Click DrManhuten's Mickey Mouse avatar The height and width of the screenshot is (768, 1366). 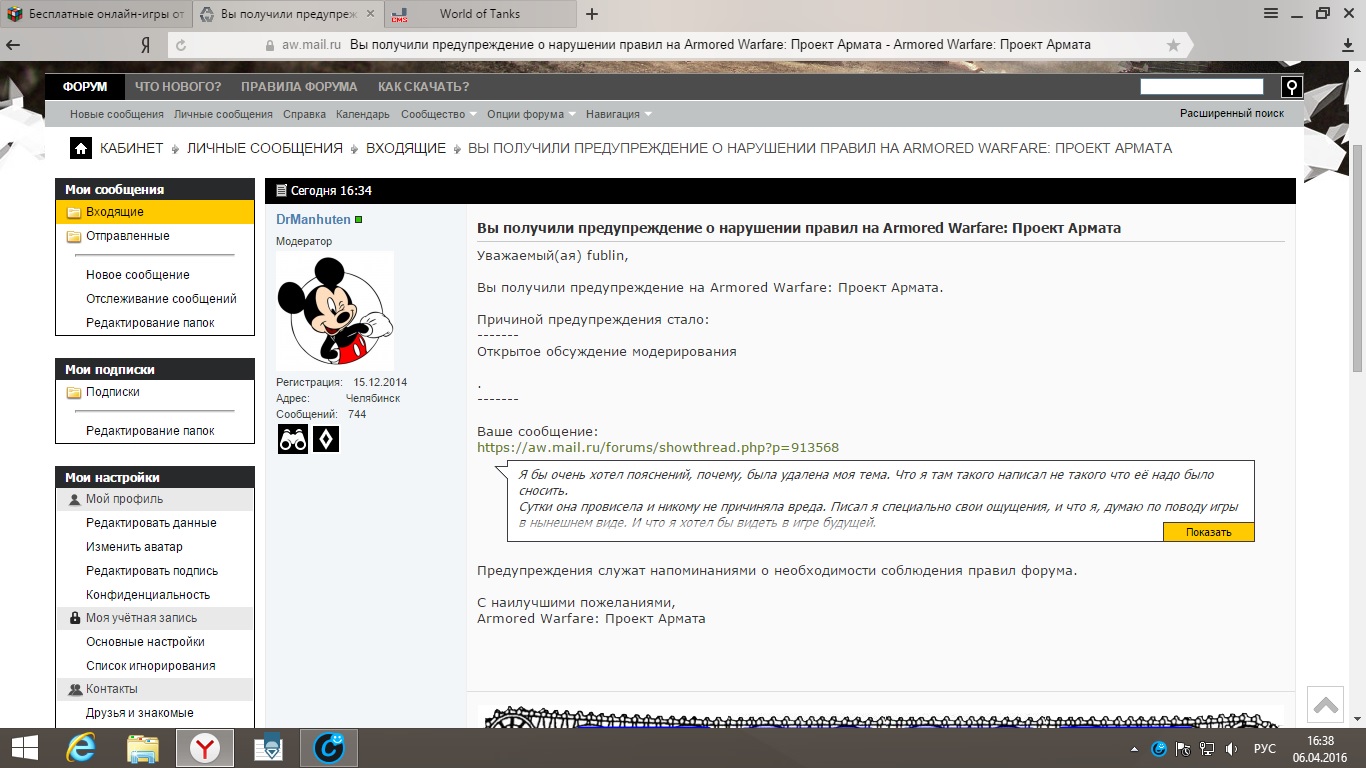pyautogui.click(x=334, y=310)
